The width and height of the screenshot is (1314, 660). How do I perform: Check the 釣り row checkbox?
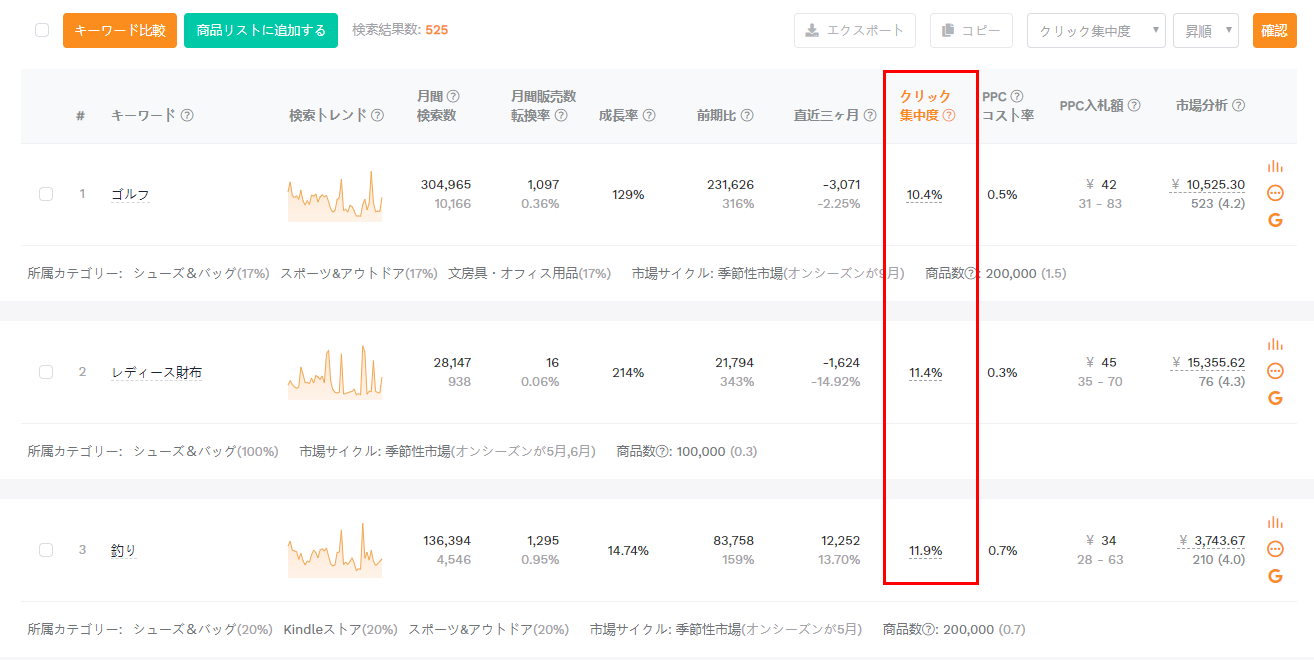coord(46,550)
